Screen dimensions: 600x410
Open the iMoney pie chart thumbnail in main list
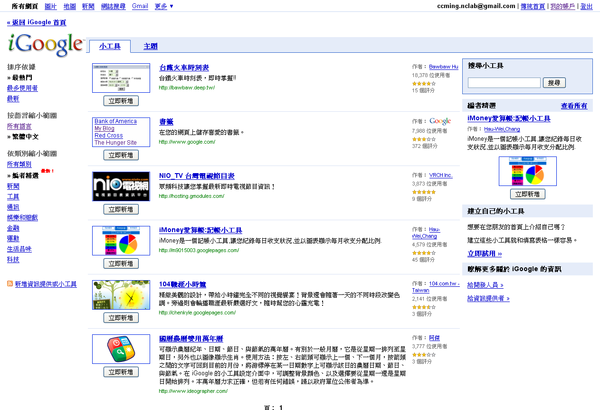[x=121, y=241]
